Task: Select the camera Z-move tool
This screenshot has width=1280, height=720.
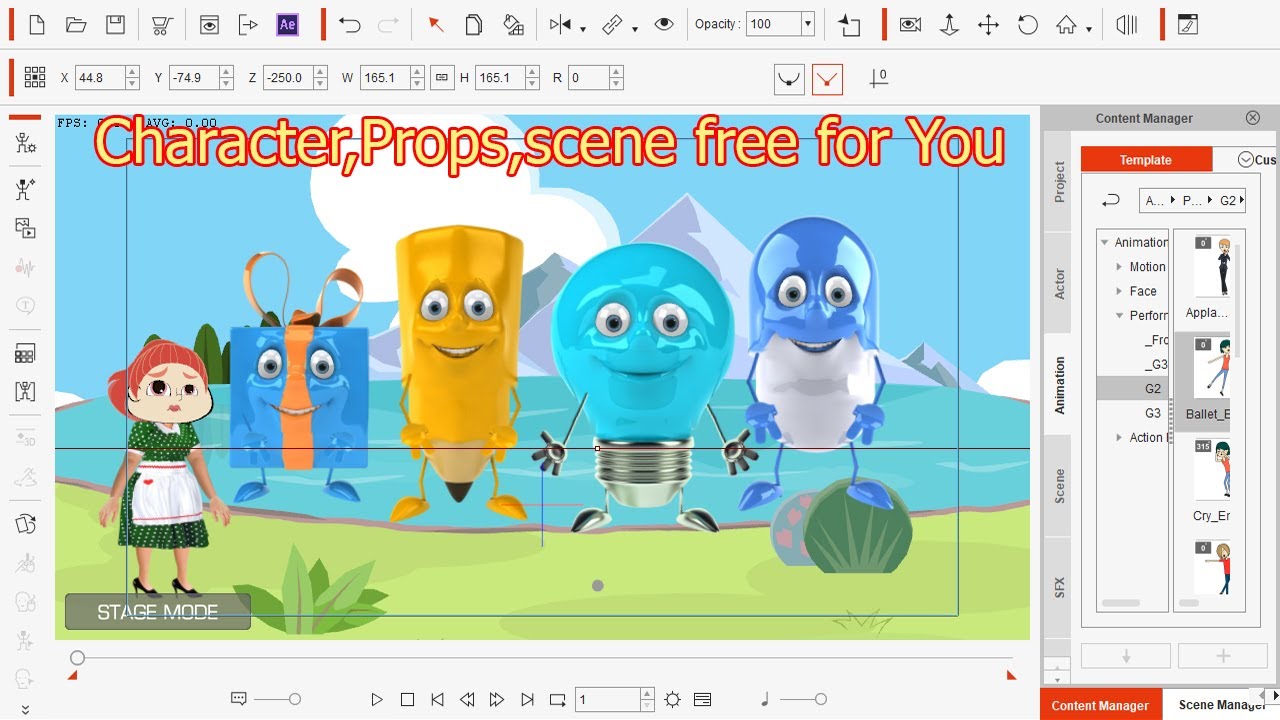Action: coord(949,25)
